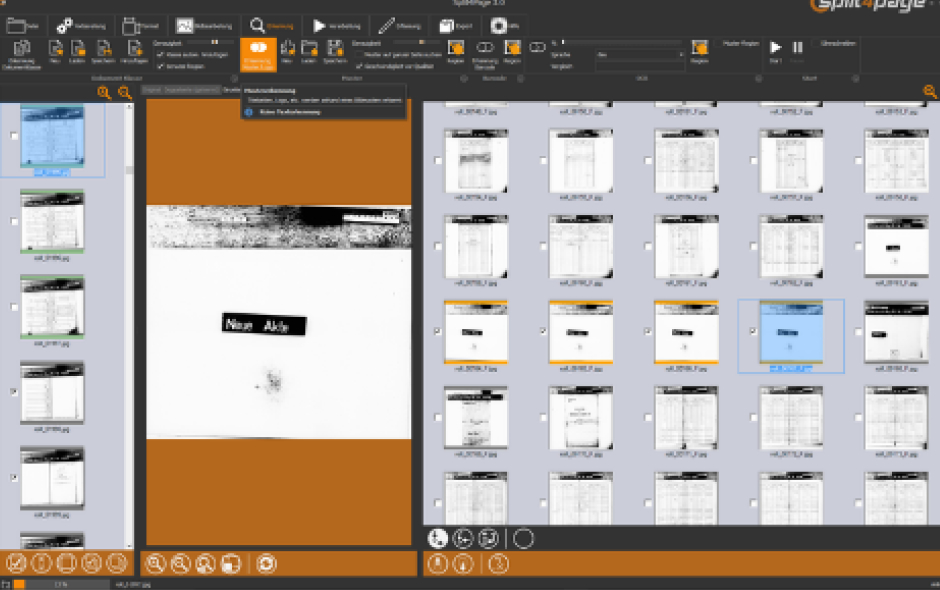Open the Sprache language dropdown
The image size is (940, 590).
point(640,55)
